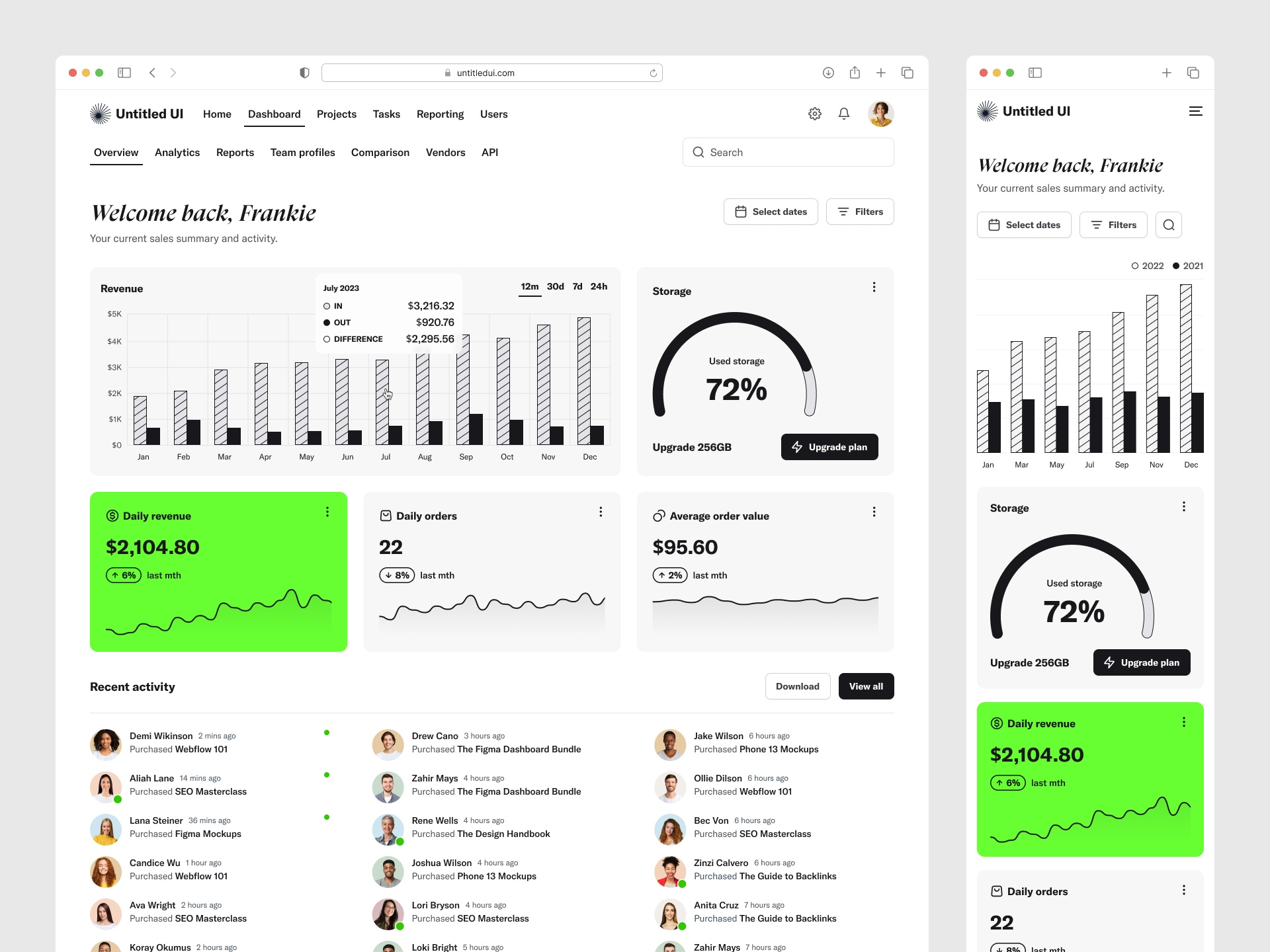Select the 2022 legend toggle
Image resolution: width=1270 pixels, height=952 pixels.
pos(1146,266)
